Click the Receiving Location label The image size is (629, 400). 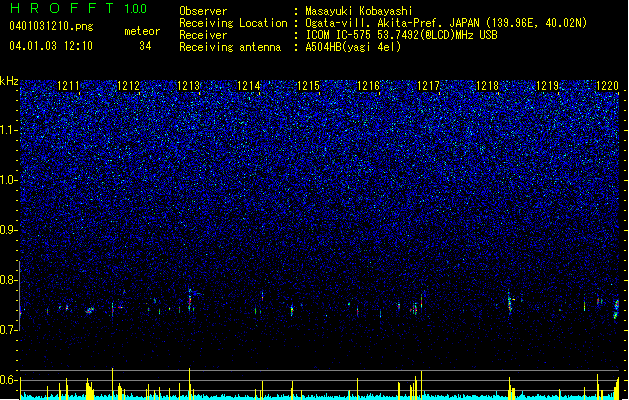click(x=233, y=23)
